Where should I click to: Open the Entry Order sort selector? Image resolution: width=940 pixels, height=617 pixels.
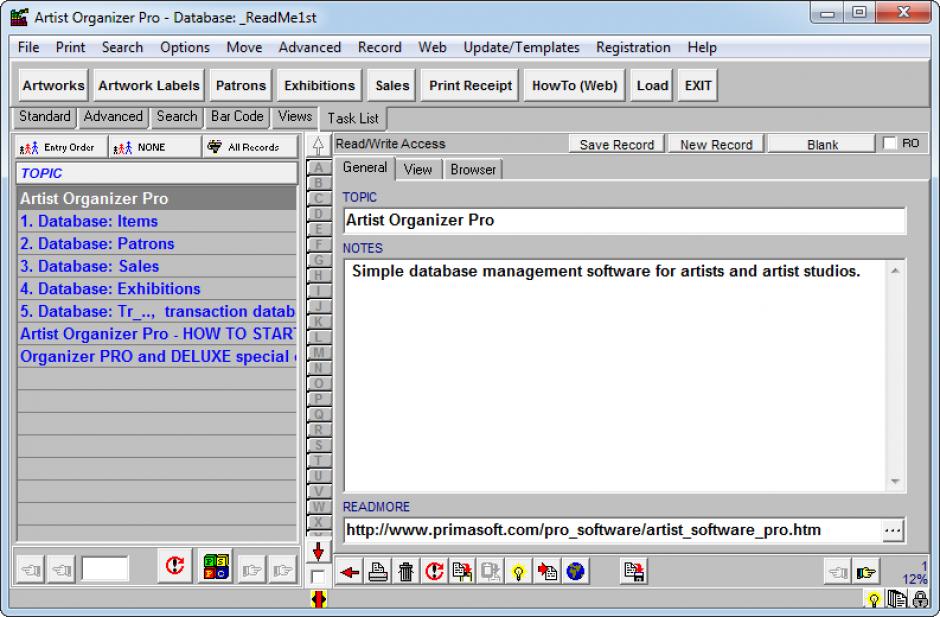[x=61, y=147]
